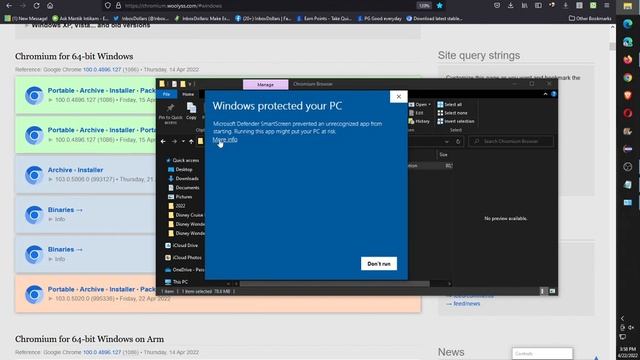Open the File tab in Explorer

pos(167,94)
